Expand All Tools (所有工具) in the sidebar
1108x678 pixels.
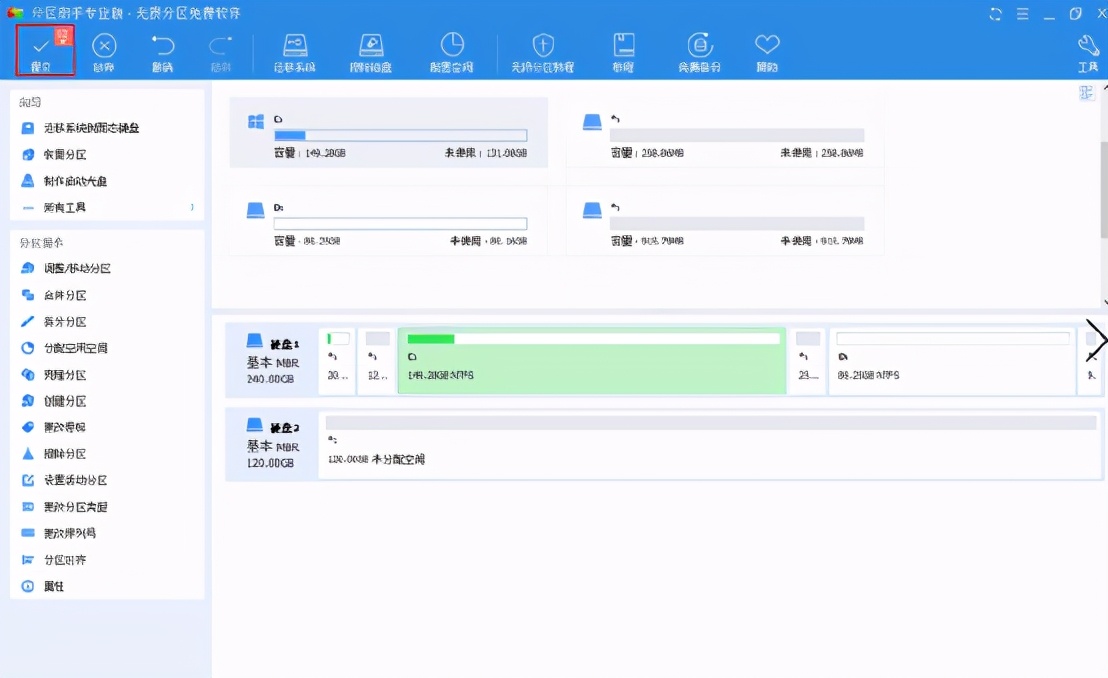pyautogui.click(x=107, y=207)
